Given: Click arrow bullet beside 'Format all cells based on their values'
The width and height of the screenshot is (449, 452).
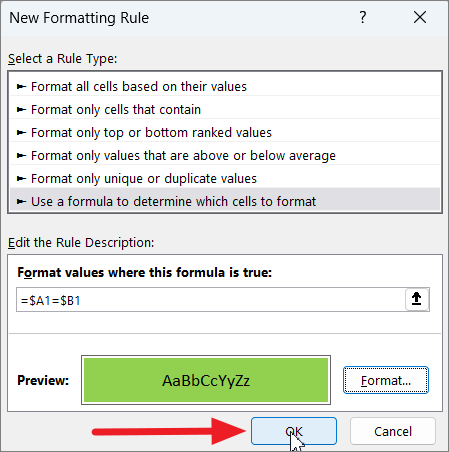Looking at the screenshot, I should click(x=21, y=87).
